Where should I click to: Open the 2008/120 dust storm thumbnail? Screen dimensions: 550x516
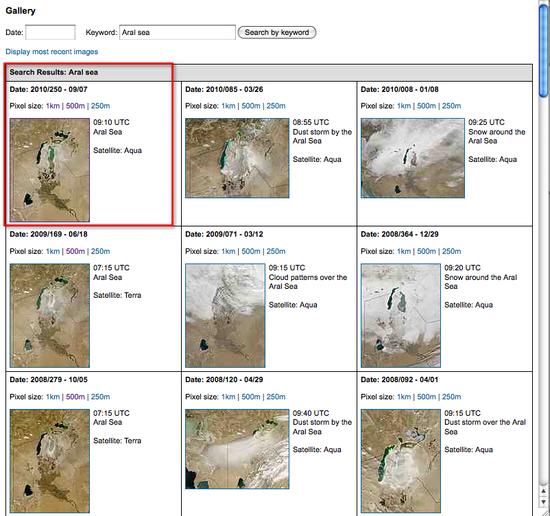[237, 449]
